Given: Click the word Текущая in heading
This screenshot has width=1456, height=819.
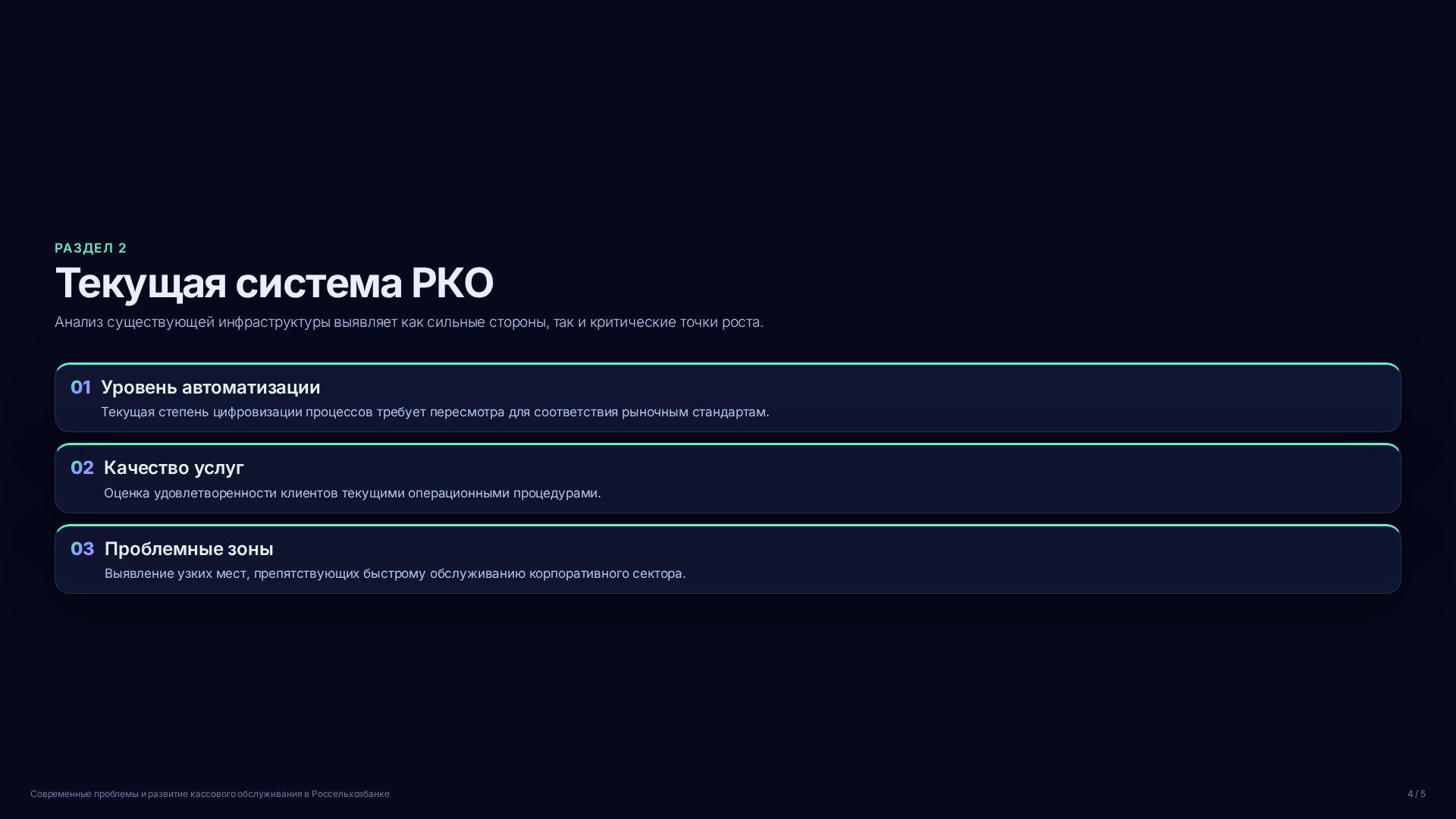Looking at the screenshot, I should (140, 284).
